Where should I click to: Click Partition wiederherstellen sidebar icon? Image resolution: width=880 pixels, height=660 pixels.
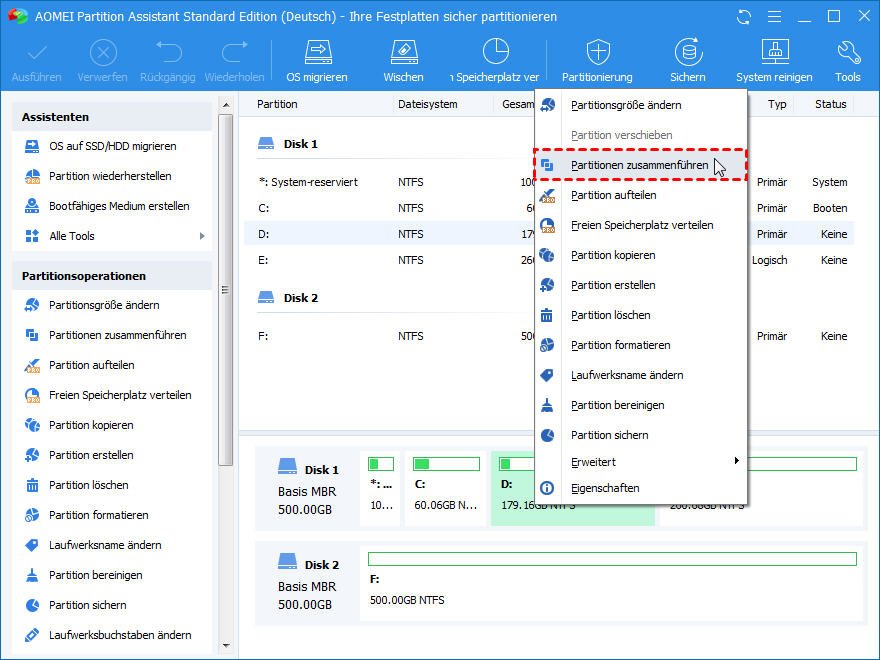point(32,176)
